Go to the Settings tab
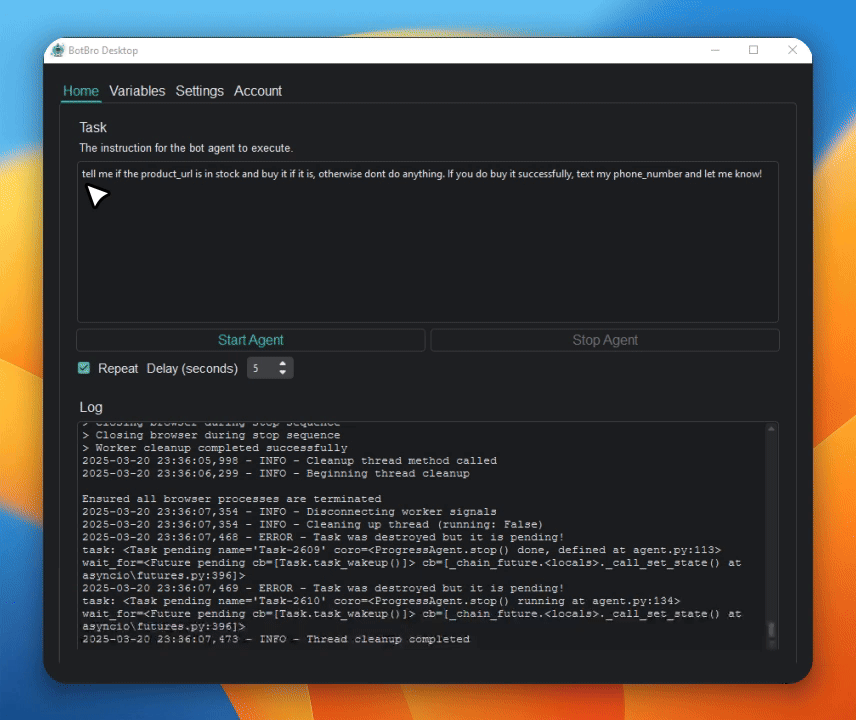This screenshot has height=720, width=856. coord(200,91)
